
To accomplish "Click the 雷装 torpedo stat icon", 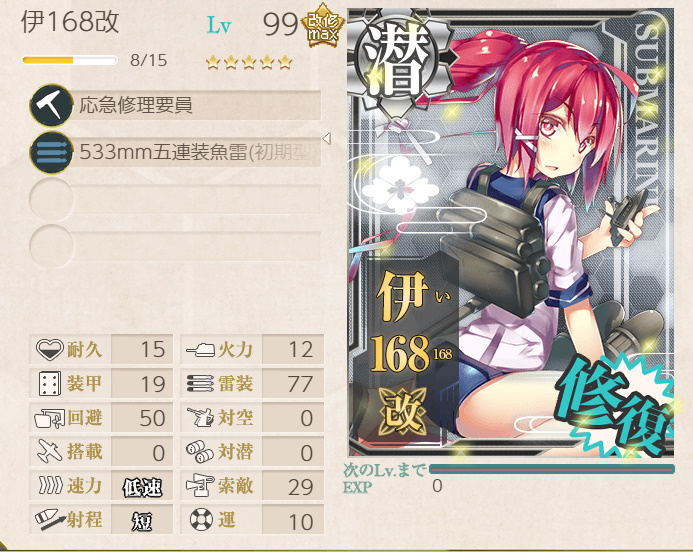I will coord(200,384).
